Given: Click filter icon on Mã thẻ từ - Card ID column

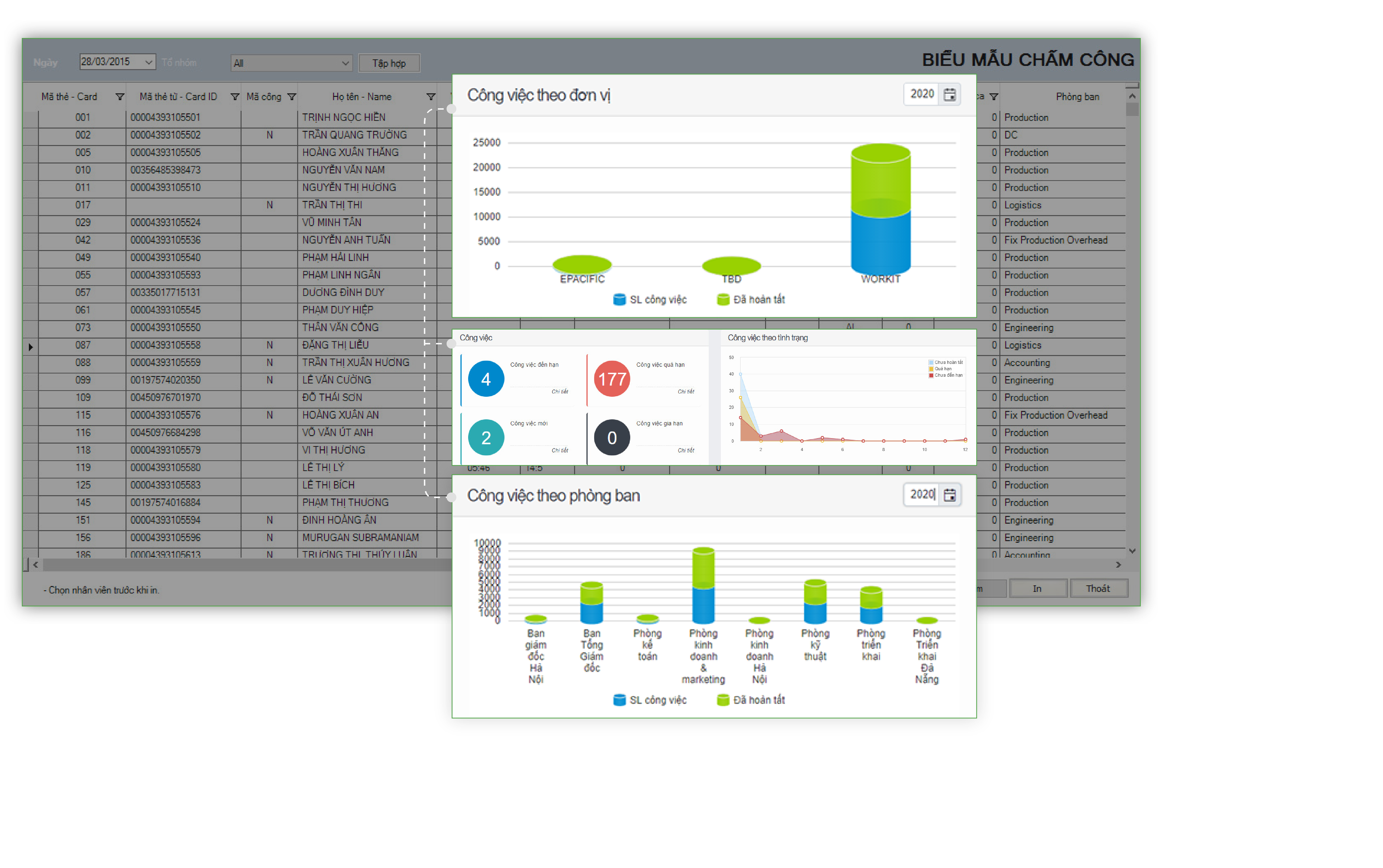Looking at the screenshot, I should 234,97.
